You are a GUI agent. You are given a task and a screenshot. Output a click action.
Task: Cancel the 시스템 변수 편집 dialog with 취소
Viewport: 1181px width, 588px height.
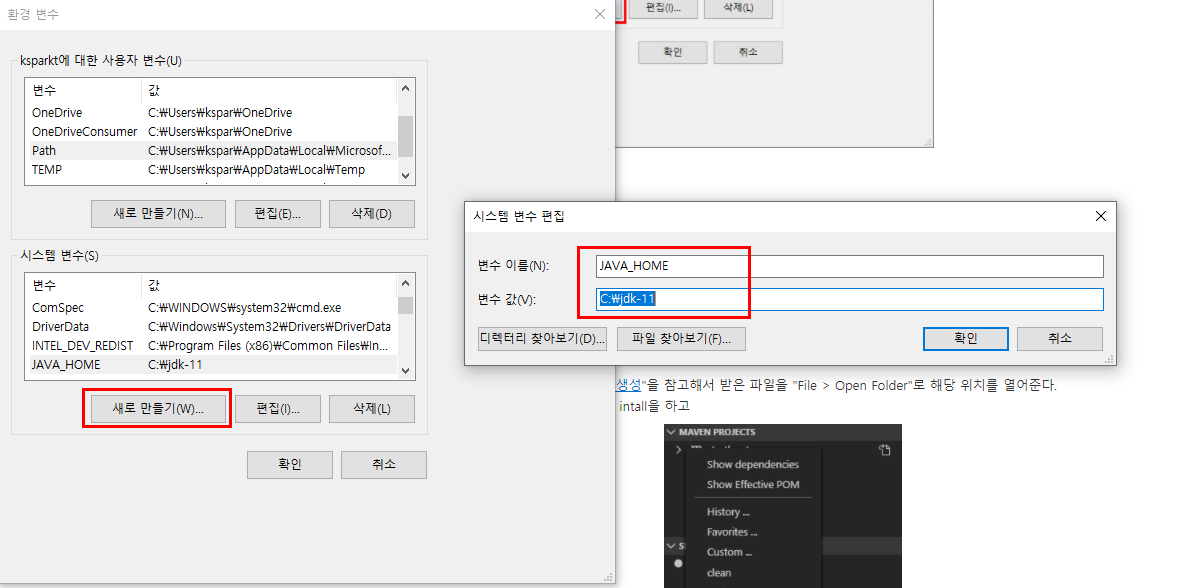click(x=1060, y=339)
